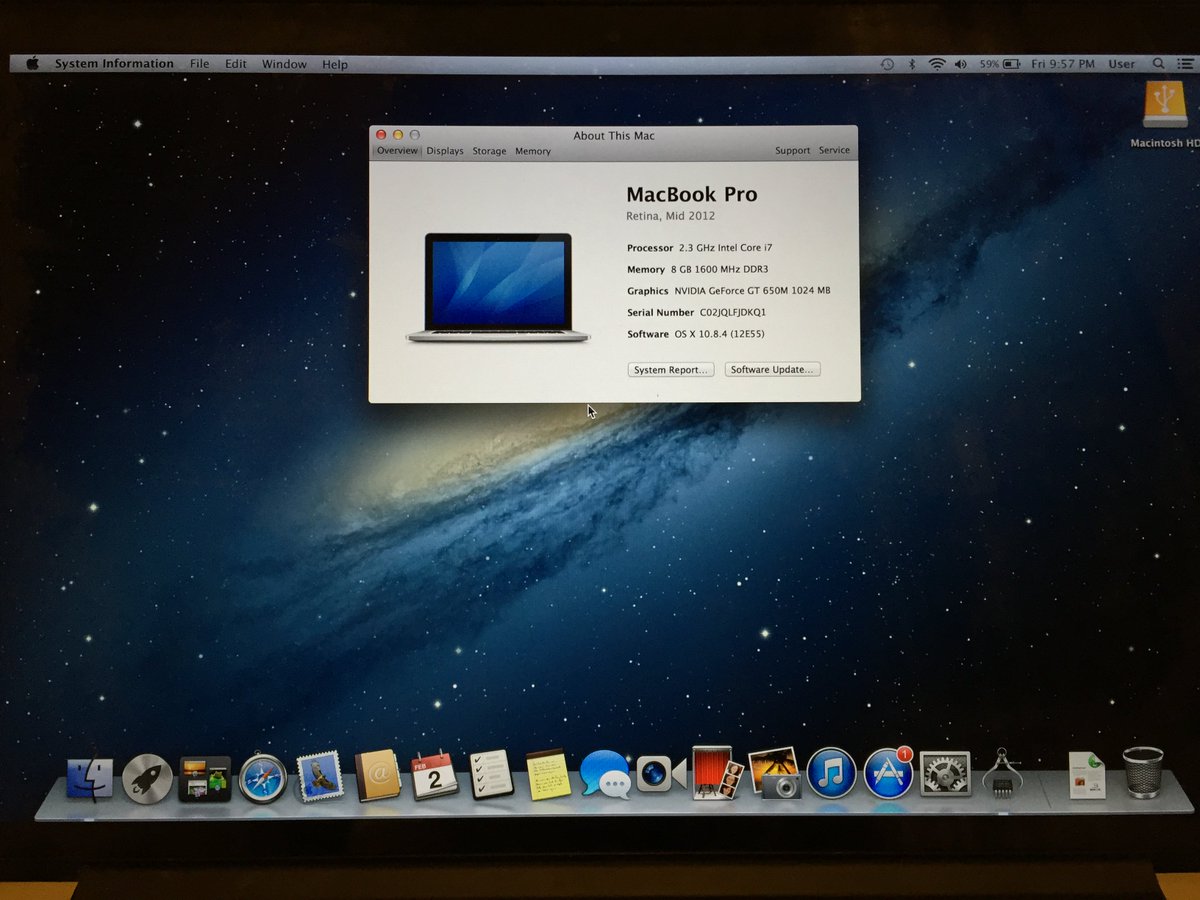Screen dimensions: 1200x900
Task: Switch to the Memory tab
Action: [x=533, y=151]
